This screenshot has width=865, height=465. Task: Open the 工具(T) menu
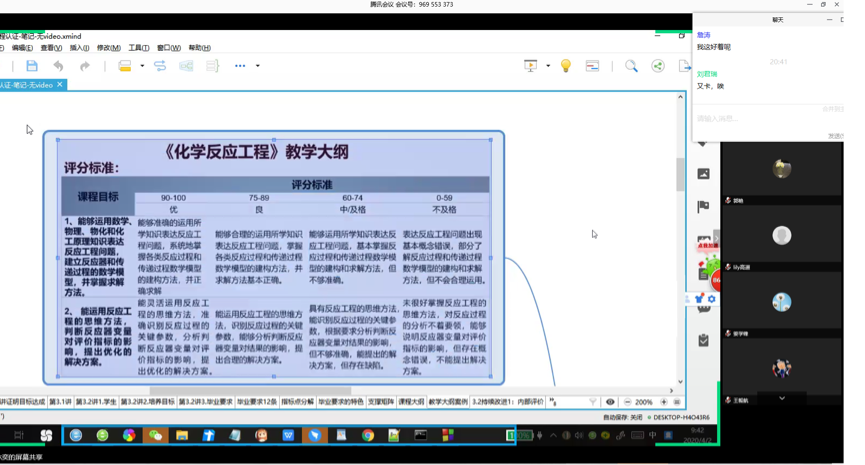138,48
